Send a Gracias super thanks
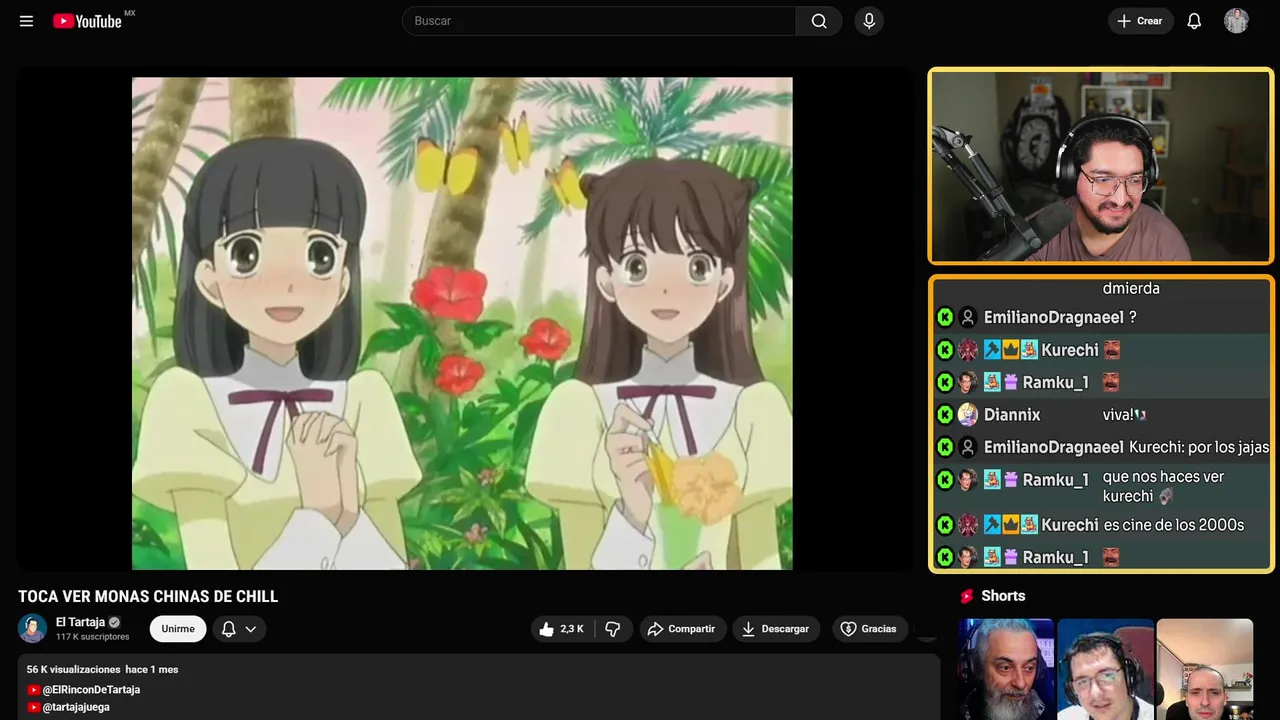The width and height of the screenshot is (1280, 720). click(x=870, y=629)
